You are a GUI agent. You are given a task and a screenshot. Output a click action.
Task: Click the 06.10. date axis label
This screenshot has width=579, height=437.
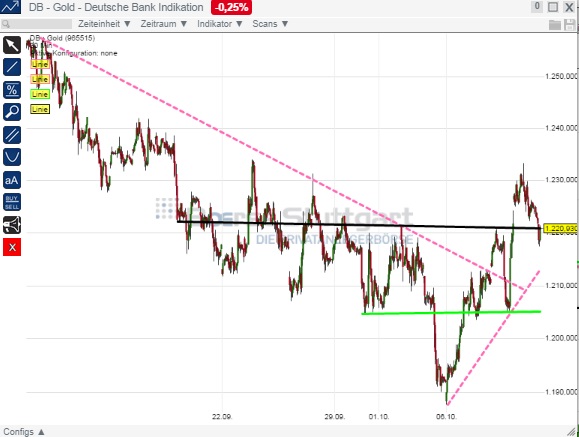click(x=446, y=417)
